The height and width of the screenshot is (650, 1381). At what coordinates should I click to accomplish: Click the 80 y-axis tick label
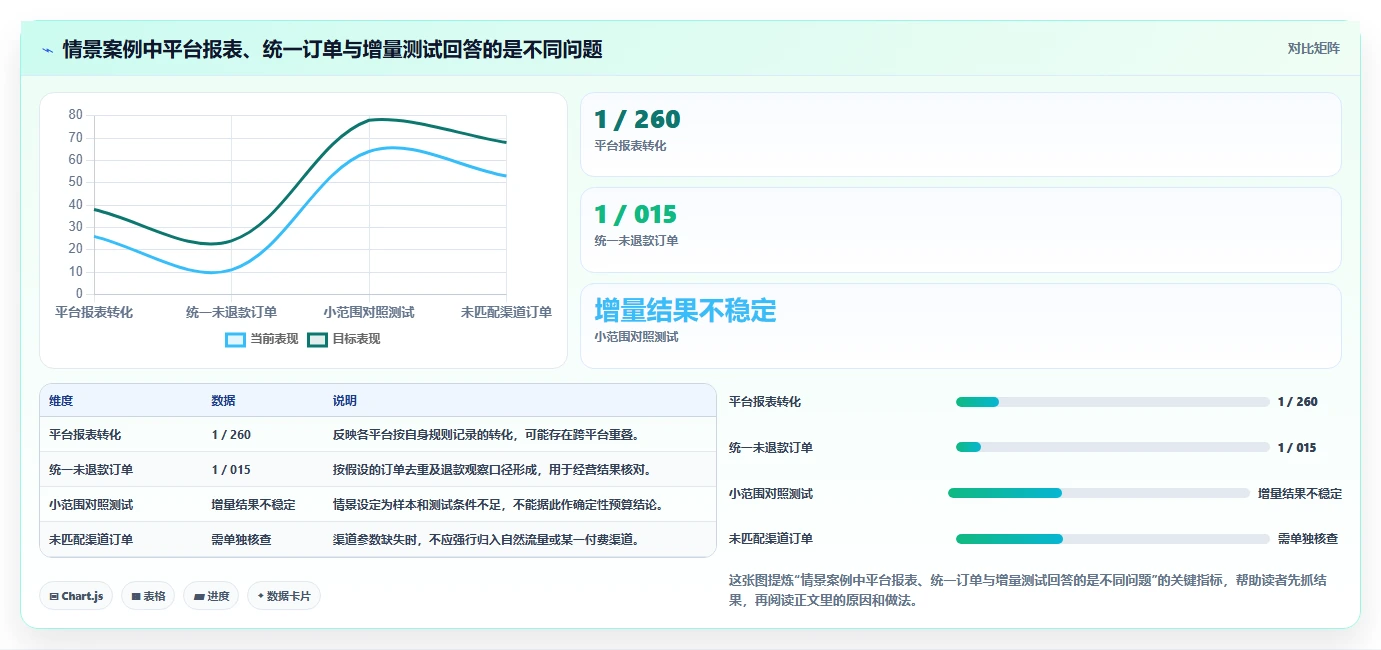tap(76, 115)
